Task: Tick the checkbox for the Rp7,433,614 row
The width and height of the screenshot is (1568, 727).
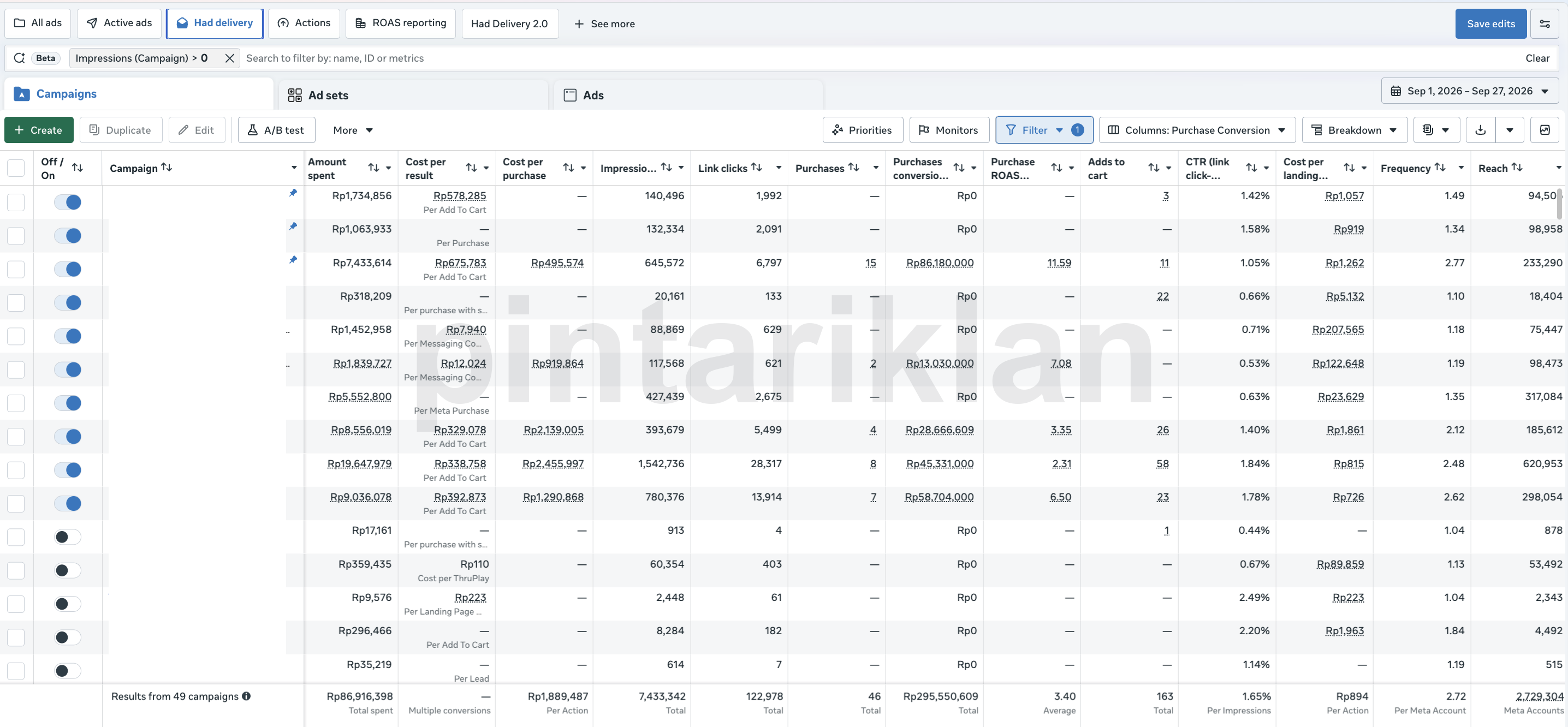Action: click(16, 269)
